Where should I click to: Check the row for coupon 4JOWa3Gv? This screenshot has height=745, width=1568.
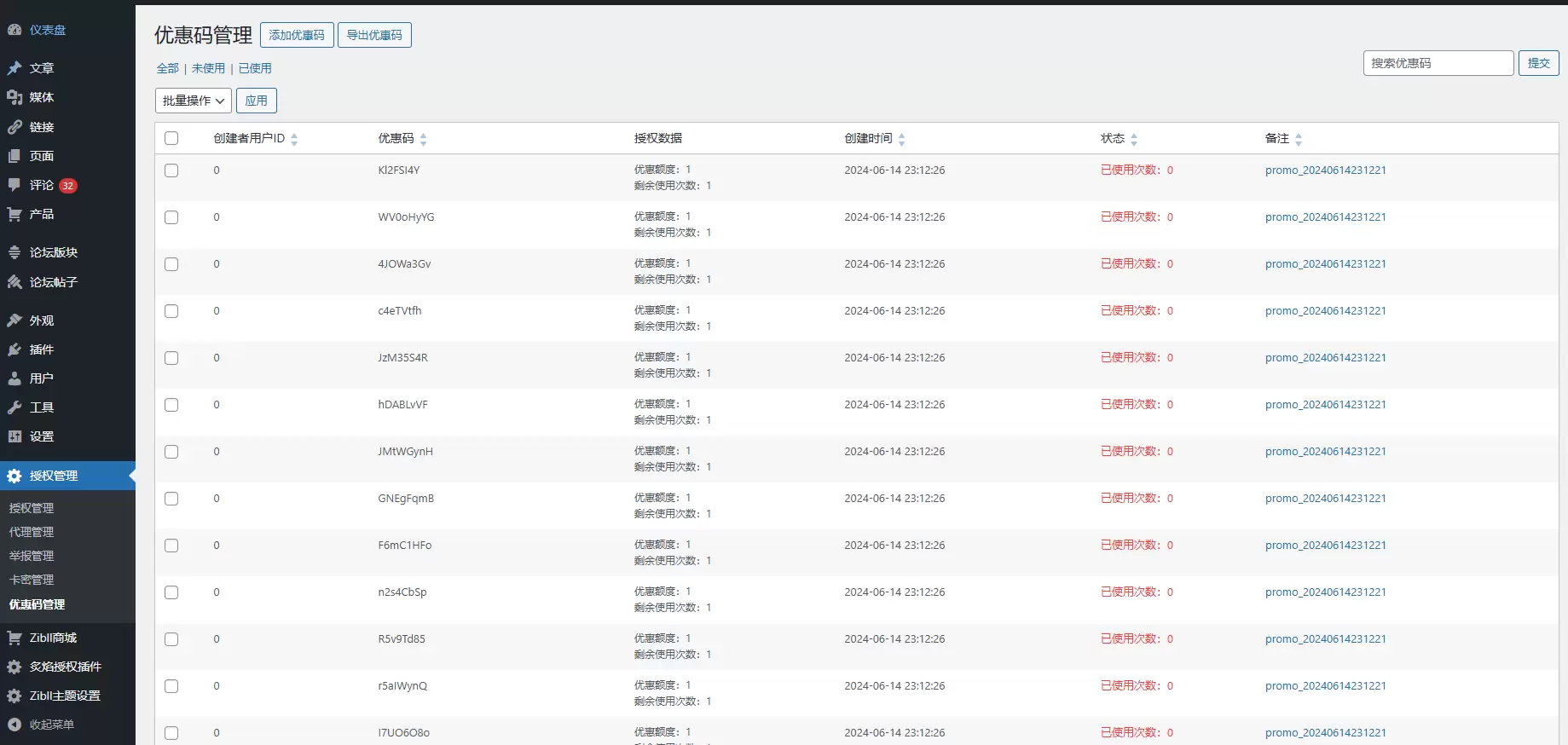171,264
